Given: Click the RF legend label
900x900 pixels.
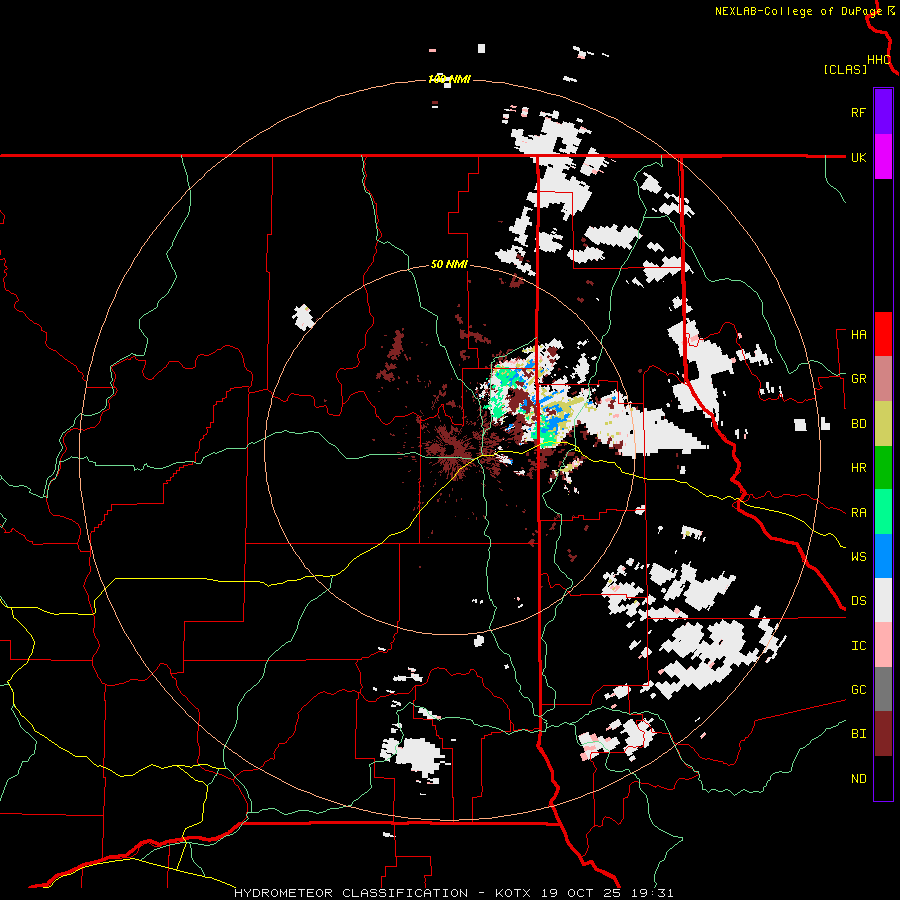Looking at the screenshot, I should 858,112.
